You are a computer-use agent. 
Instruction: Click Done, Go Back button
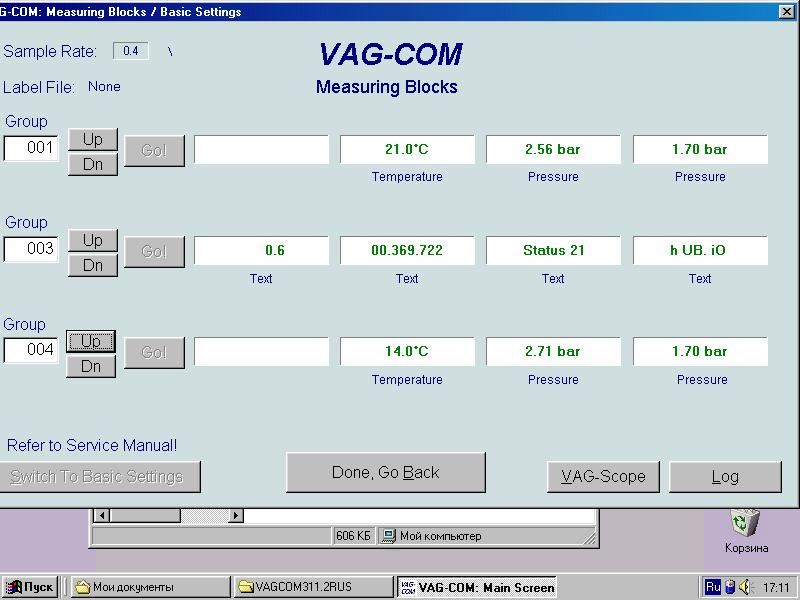385,473
